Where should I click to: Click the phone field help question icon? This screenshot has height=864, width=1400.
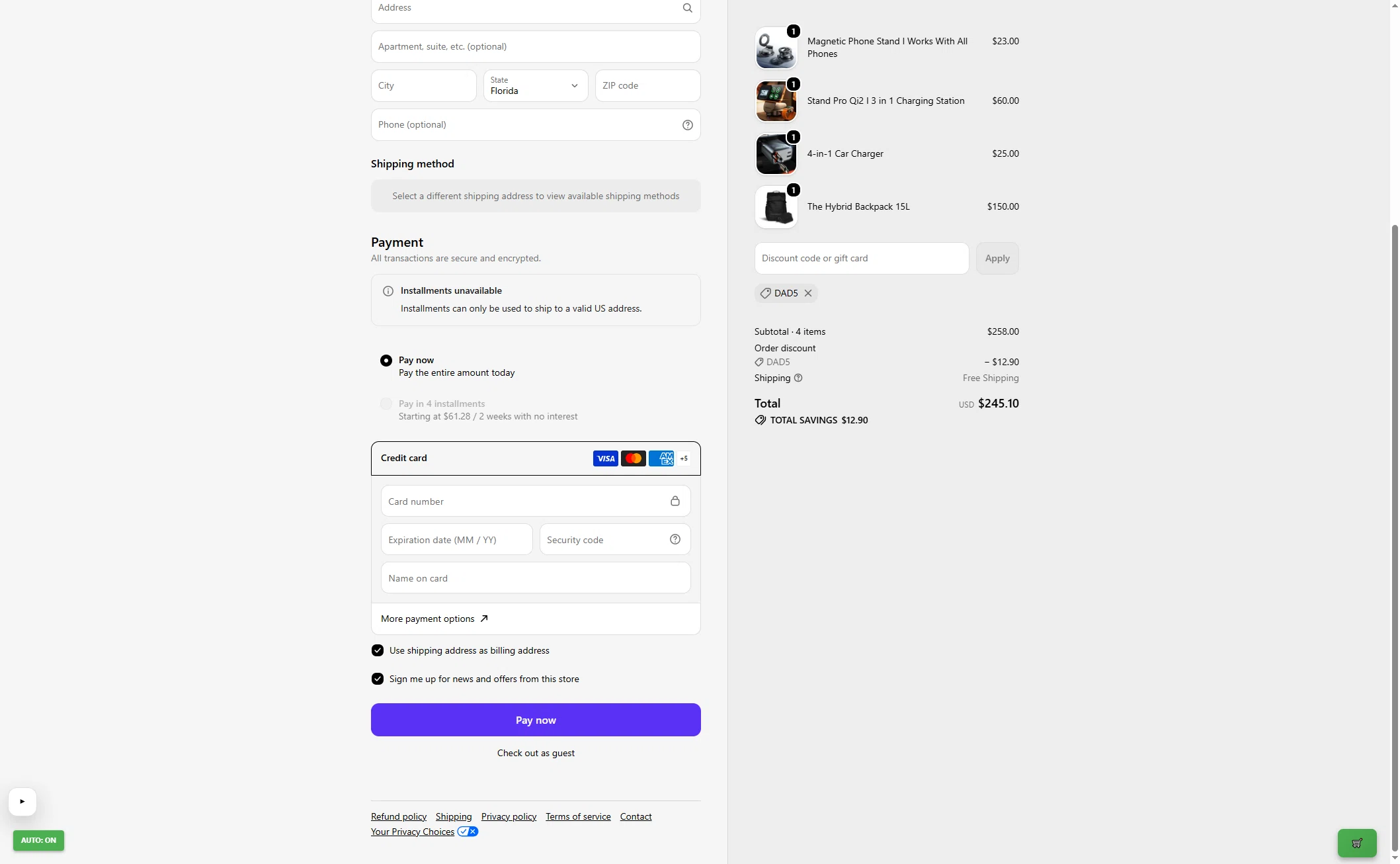tap(688, 125)
